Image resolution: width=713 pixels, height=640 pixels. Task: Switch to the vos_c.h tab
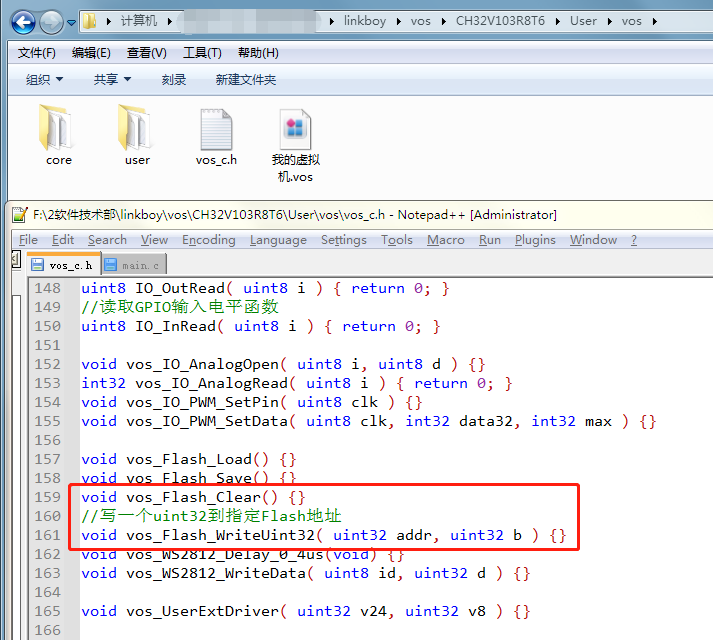(63, 265)
